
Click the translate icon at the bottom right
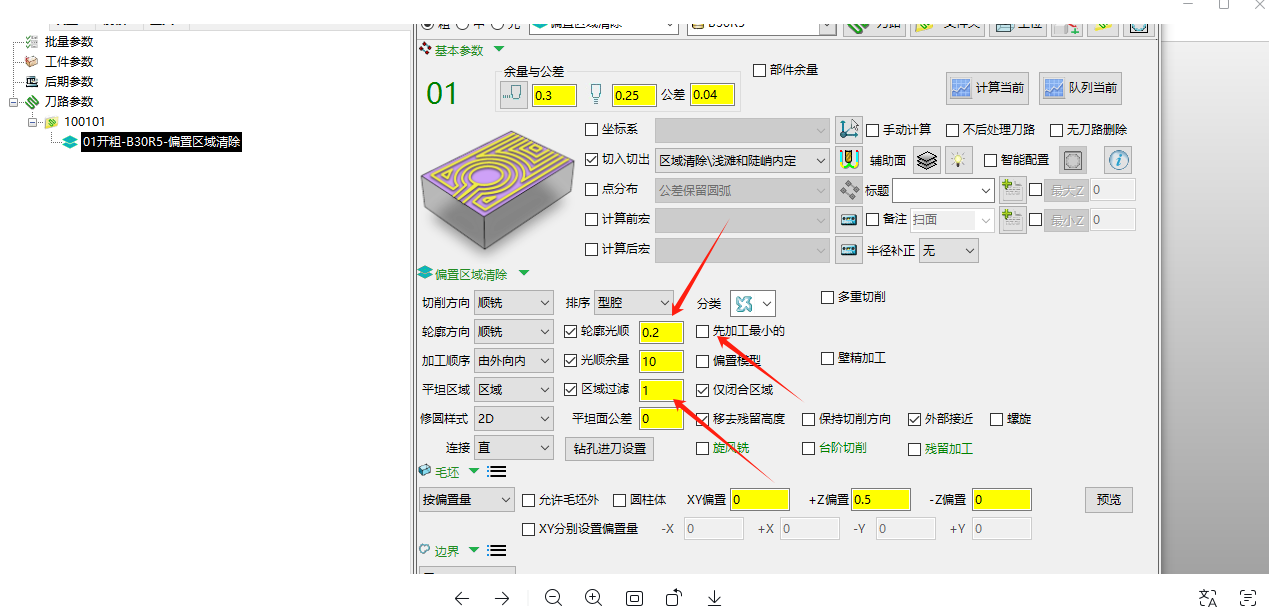tap(1208, 598)
